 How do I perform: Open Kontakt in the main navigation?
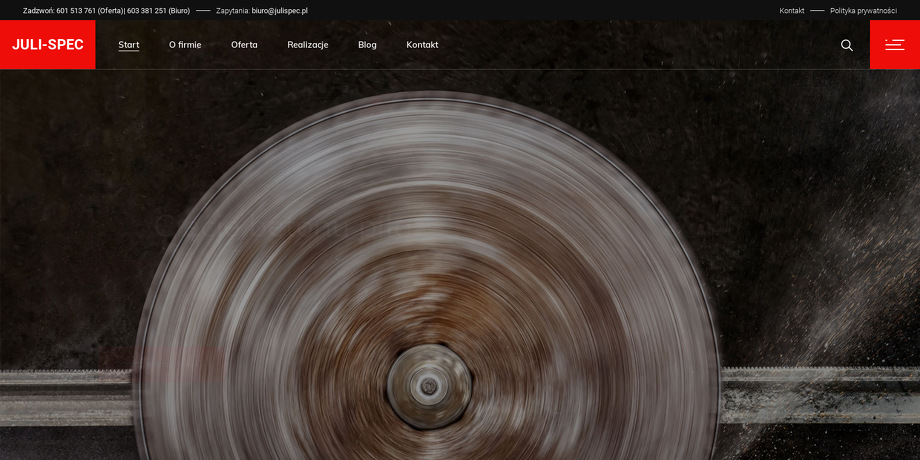click(x=422, y=45)
